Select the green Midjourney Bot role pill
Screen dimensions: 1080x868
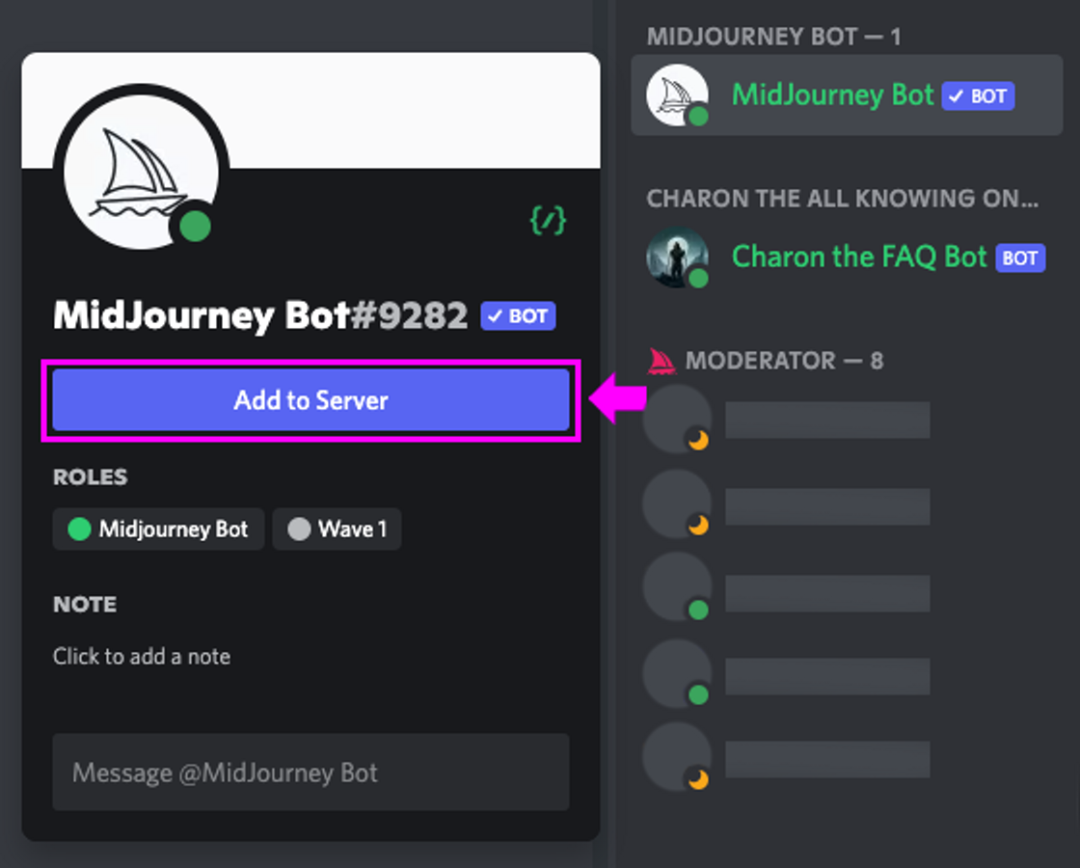[157, 529]
